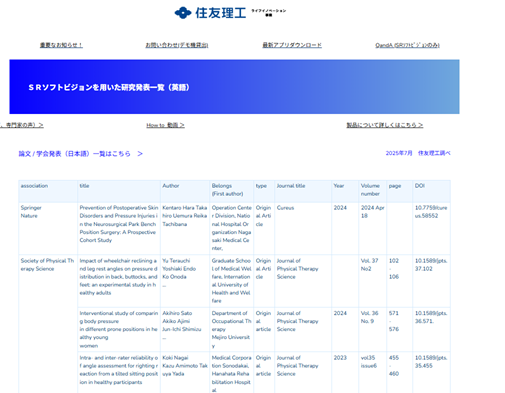The image size is (505, 393).
Task: Click the 'DOI' column header
Action: click(x=432, y=191)
